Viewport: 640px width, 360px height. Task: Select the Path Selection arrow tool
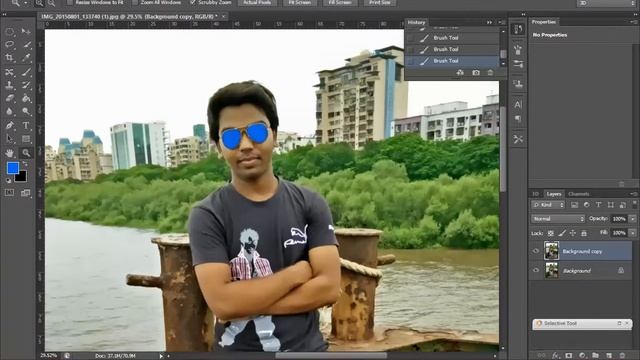(x=9, y=139)
